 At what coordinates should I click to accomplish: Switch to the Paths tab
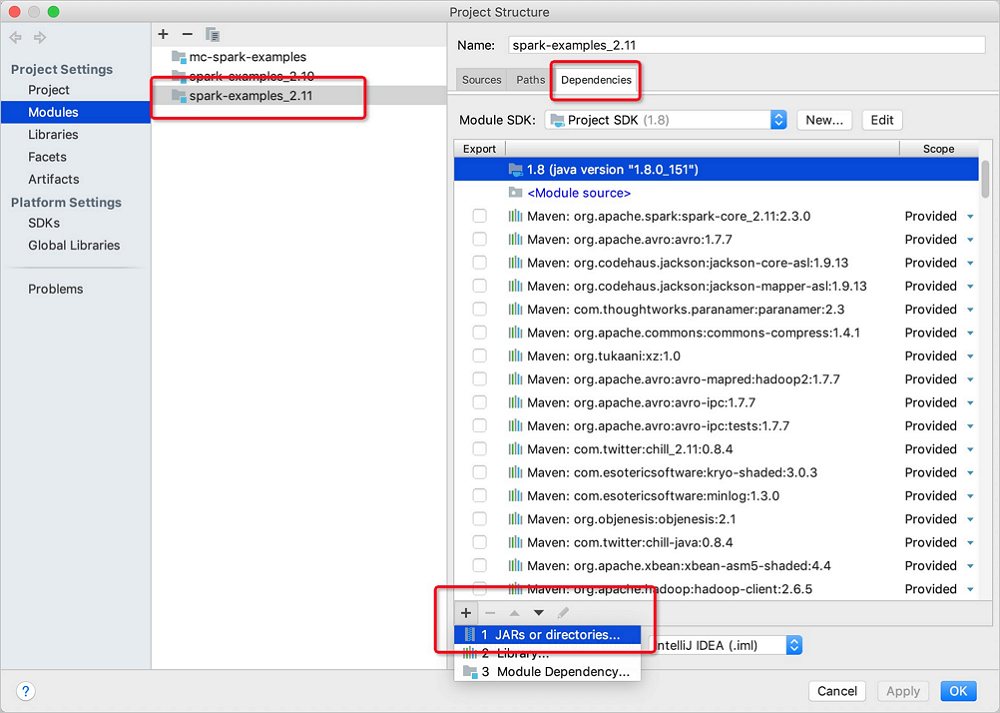point(530,80)
